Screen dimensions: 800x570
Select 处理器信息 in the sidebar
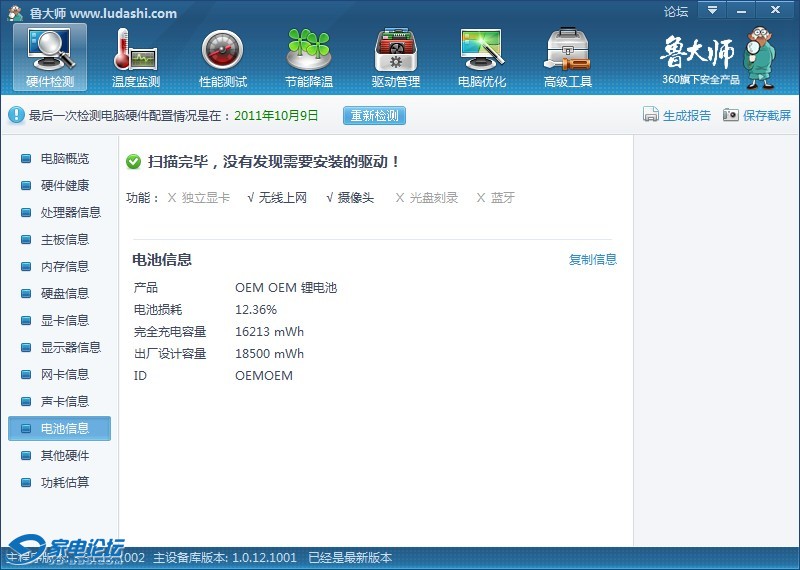70,213
